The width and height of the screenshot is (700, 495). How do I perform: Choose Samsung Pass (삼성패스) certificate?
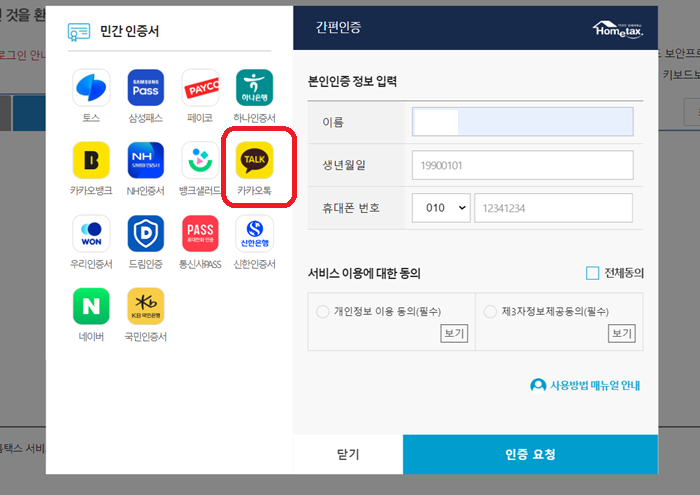click(x=146, y=88)
